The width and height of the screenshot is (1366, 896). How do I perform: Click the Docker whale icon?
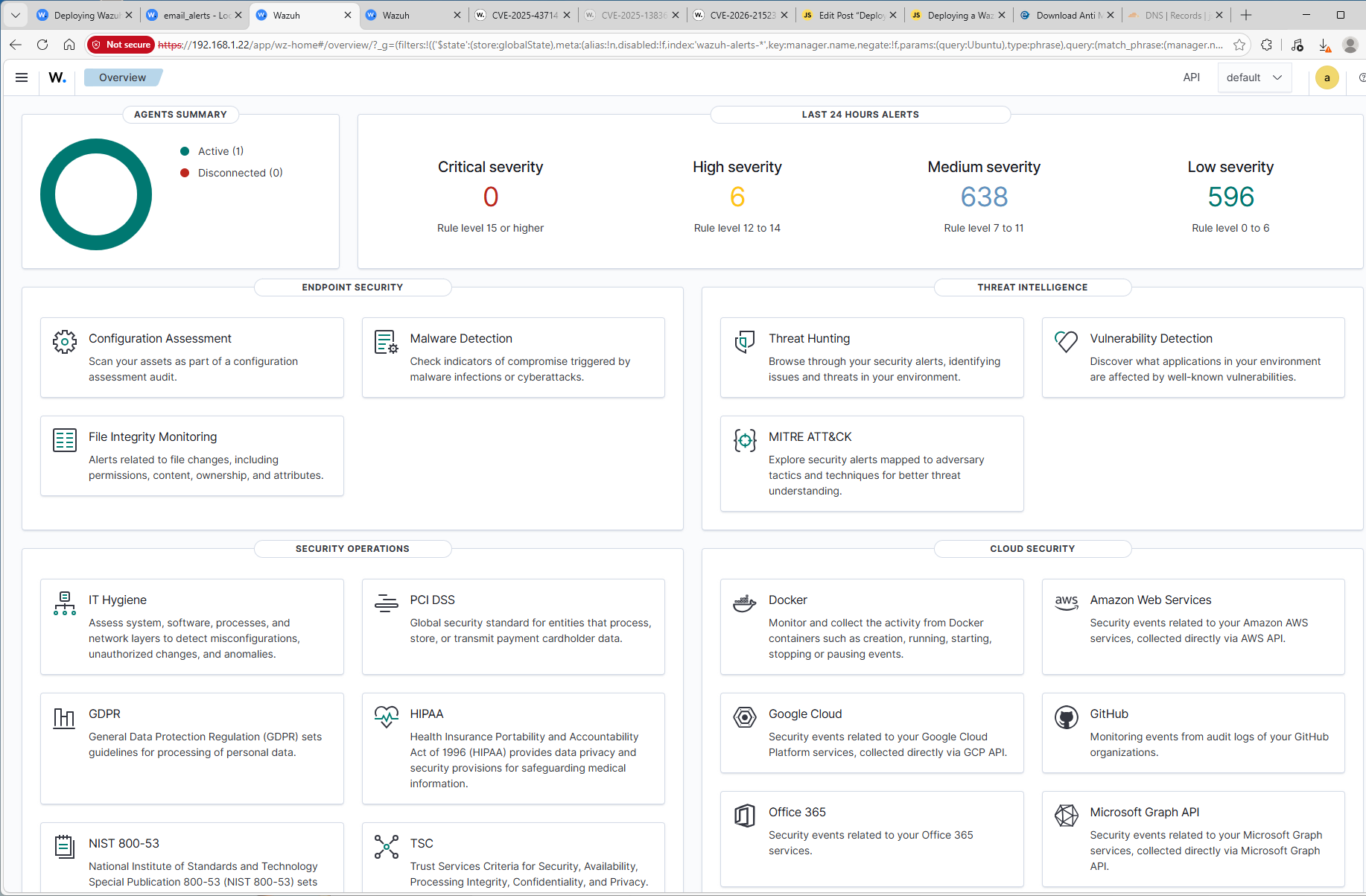(745, 603)
